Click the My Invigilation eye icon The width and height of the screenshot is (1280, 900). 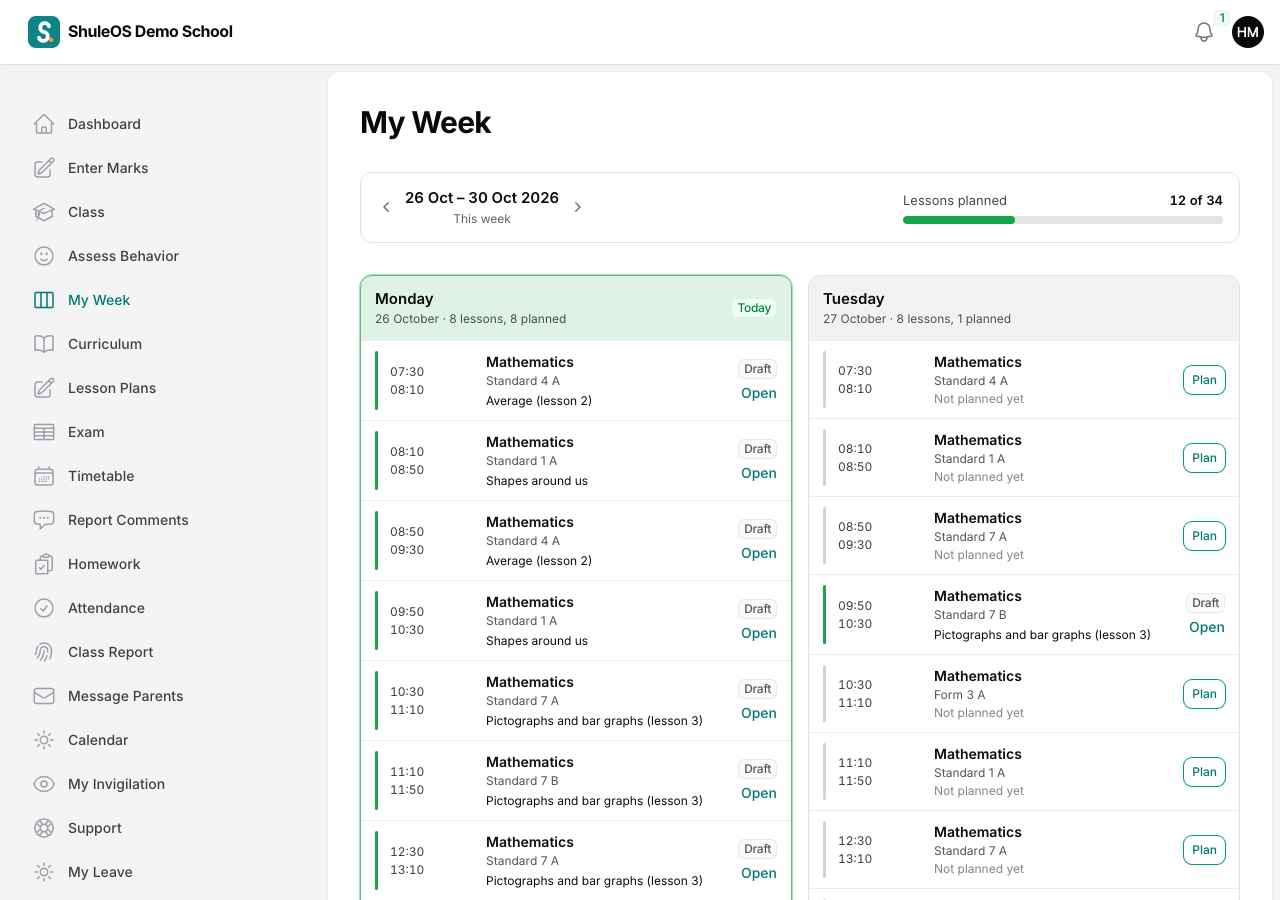point(44,784)
